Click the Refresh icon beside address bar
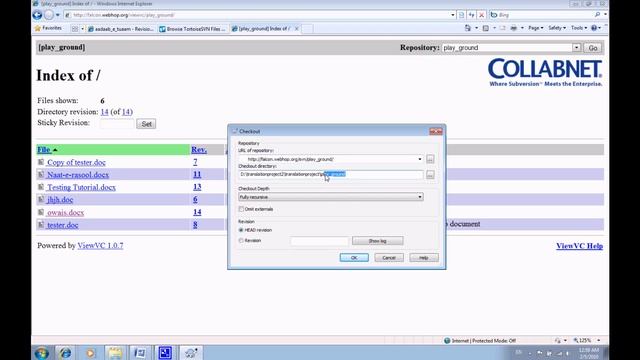Screen dimensions: 640x360 point(471,15)
